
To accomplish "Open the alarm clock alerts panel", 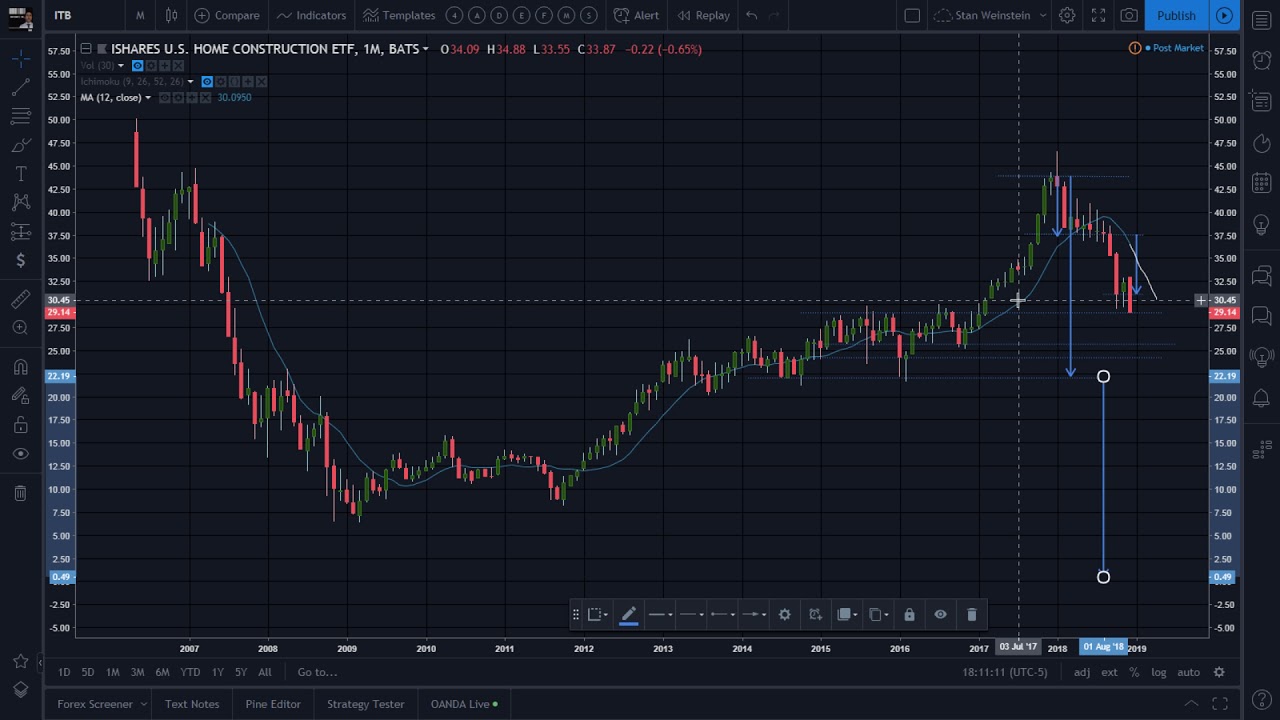I will (x=1262, y=60).
